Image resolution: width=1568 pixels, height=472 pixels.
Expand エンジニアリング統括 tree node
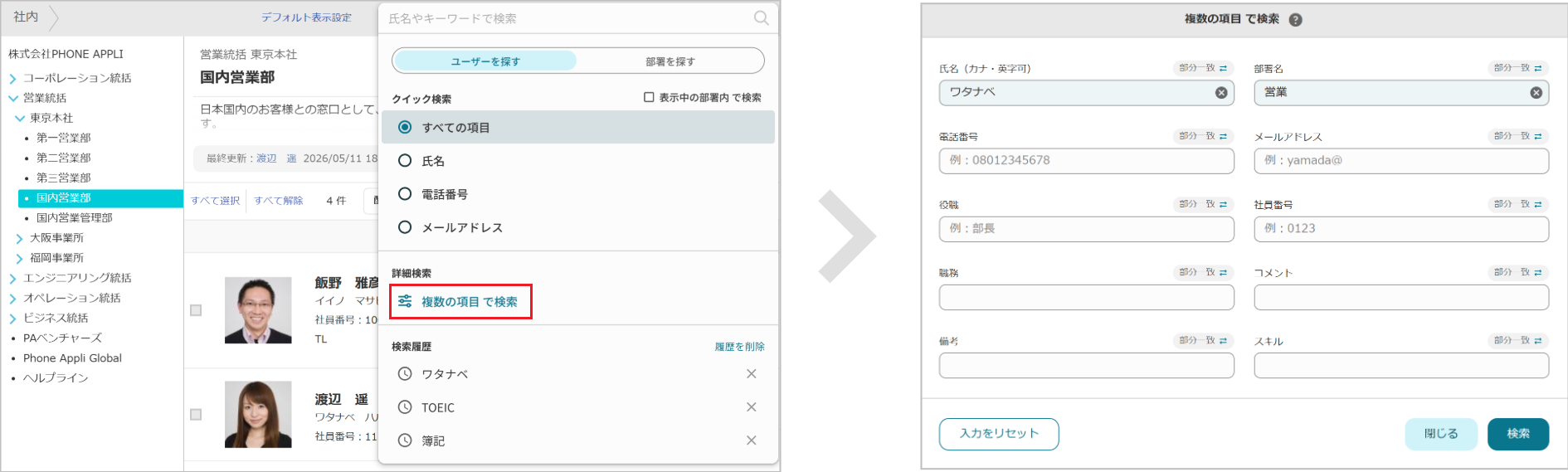tap(12, 278)
